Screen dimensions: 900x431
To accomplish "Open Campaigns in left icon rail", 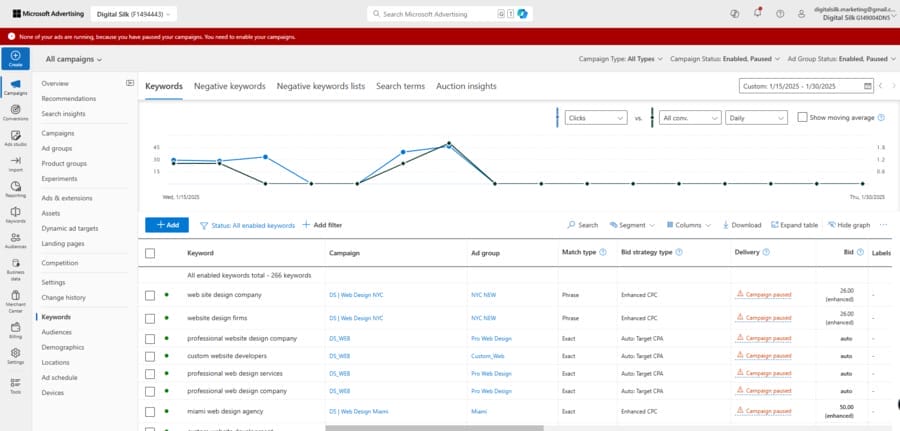I will (x=15, y=87).
